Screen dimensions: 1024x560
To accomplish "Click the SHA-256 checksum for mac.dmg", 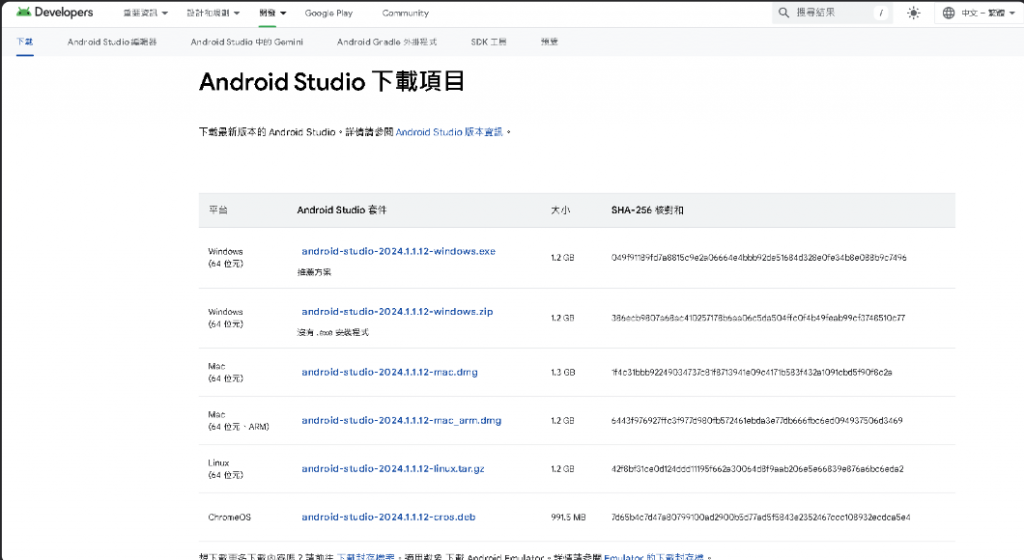I will pyautogui.click(x=752, y=372).
